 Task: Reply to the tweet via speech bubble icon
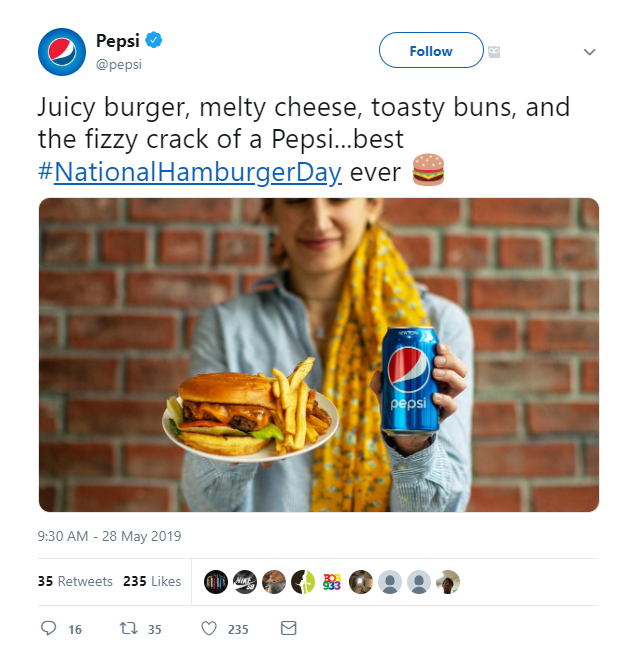48,629
